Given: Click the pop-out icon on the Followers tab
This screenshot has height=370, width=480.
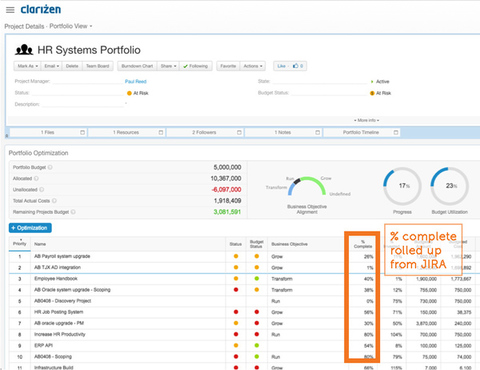Looking at the screenshot, I should pyautogui.click(x=239, y=132).
